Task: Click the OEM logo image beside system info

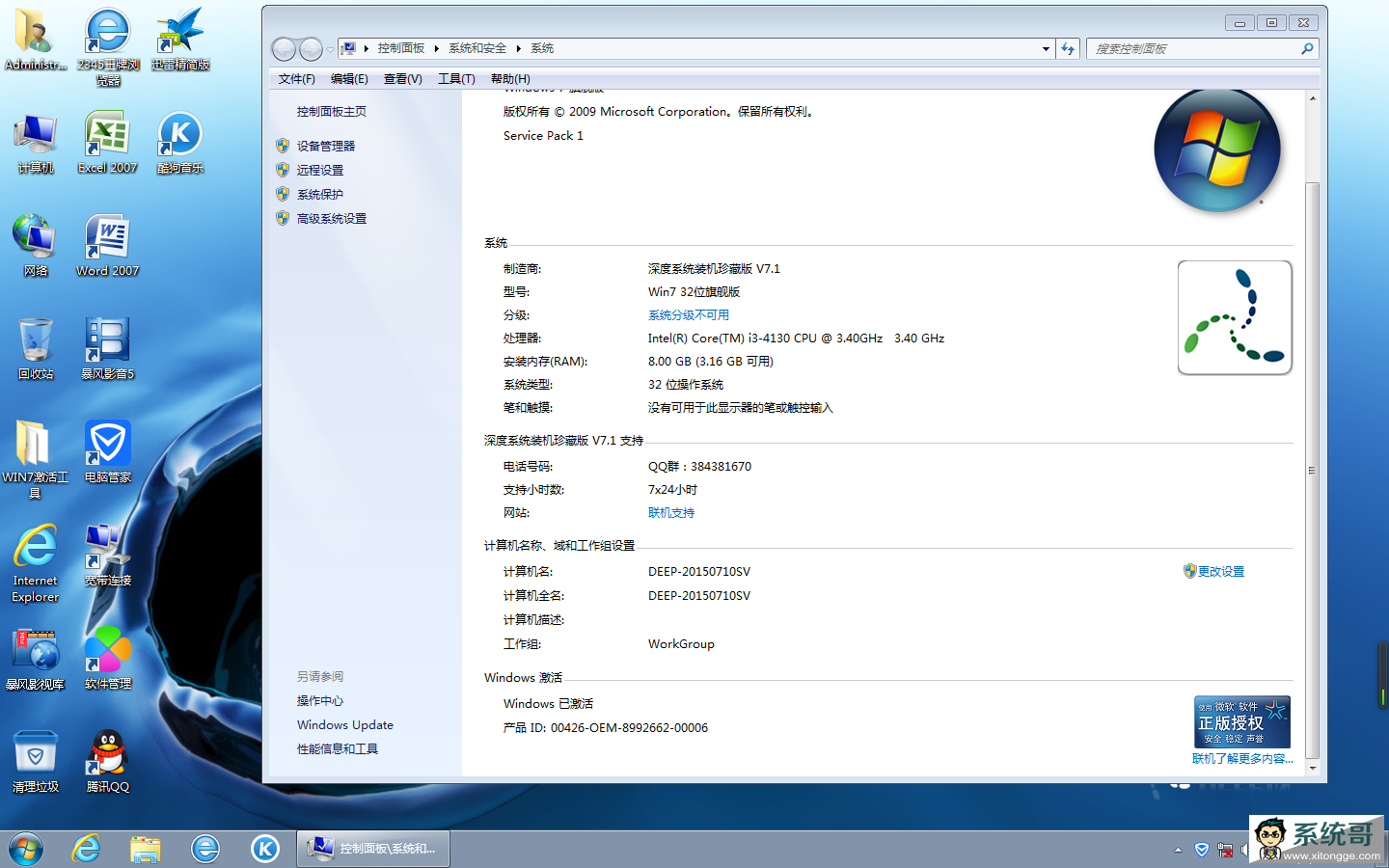Action: click(x=1235, y=317)
